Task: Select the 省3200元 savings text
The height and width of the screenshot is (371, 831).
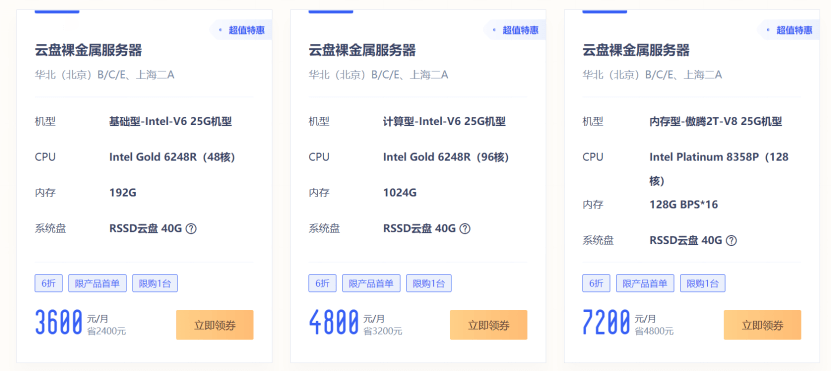Action: (383, 332)
